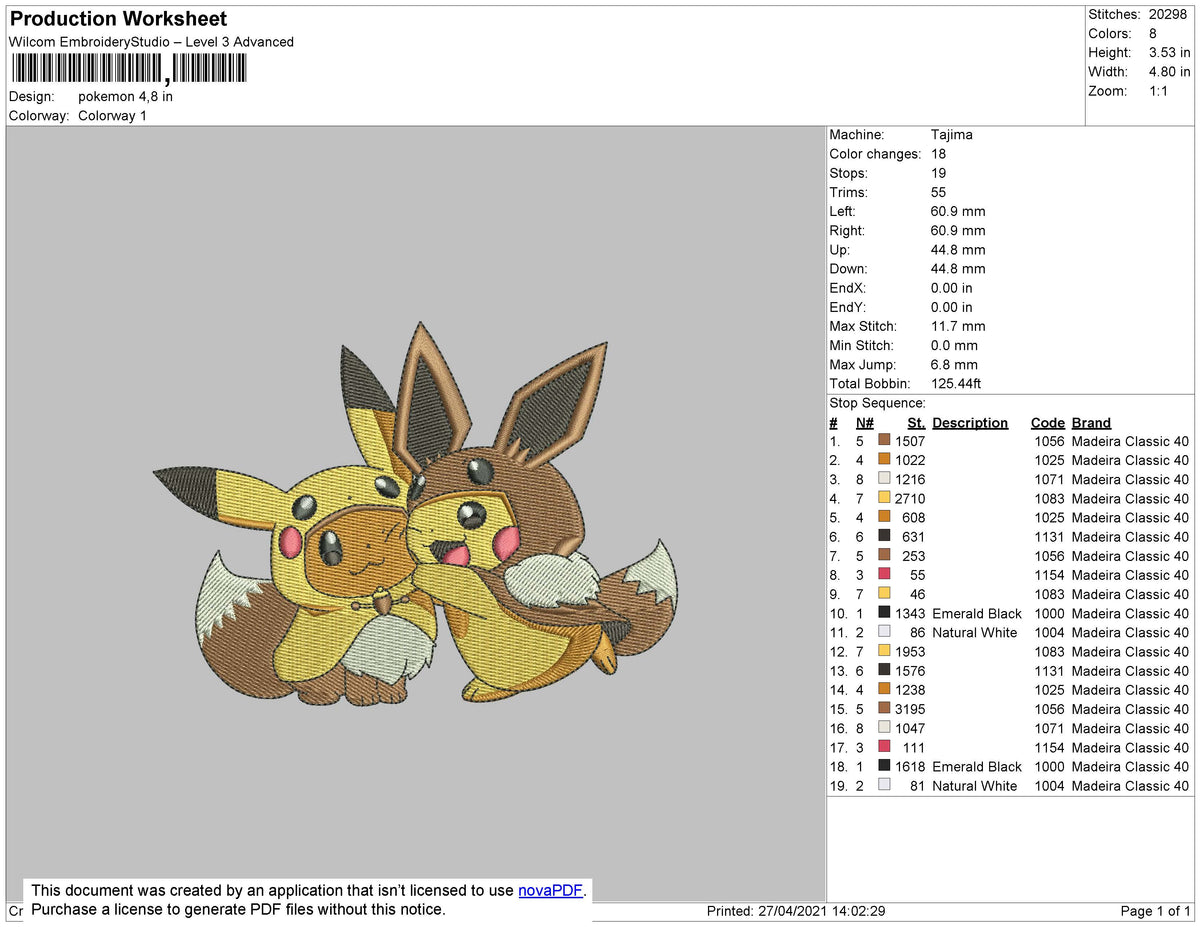Select 'Emerald Black' in stop row 18

pyautogui.click(x=977, y=767)
